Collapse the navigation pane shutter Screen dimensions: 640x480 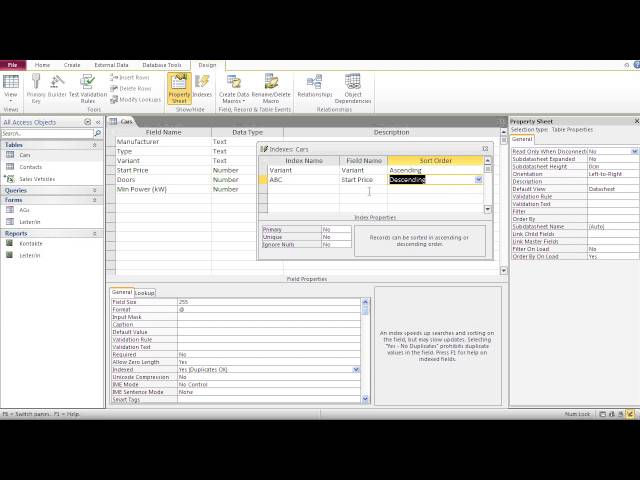click(x=98, y=122)
